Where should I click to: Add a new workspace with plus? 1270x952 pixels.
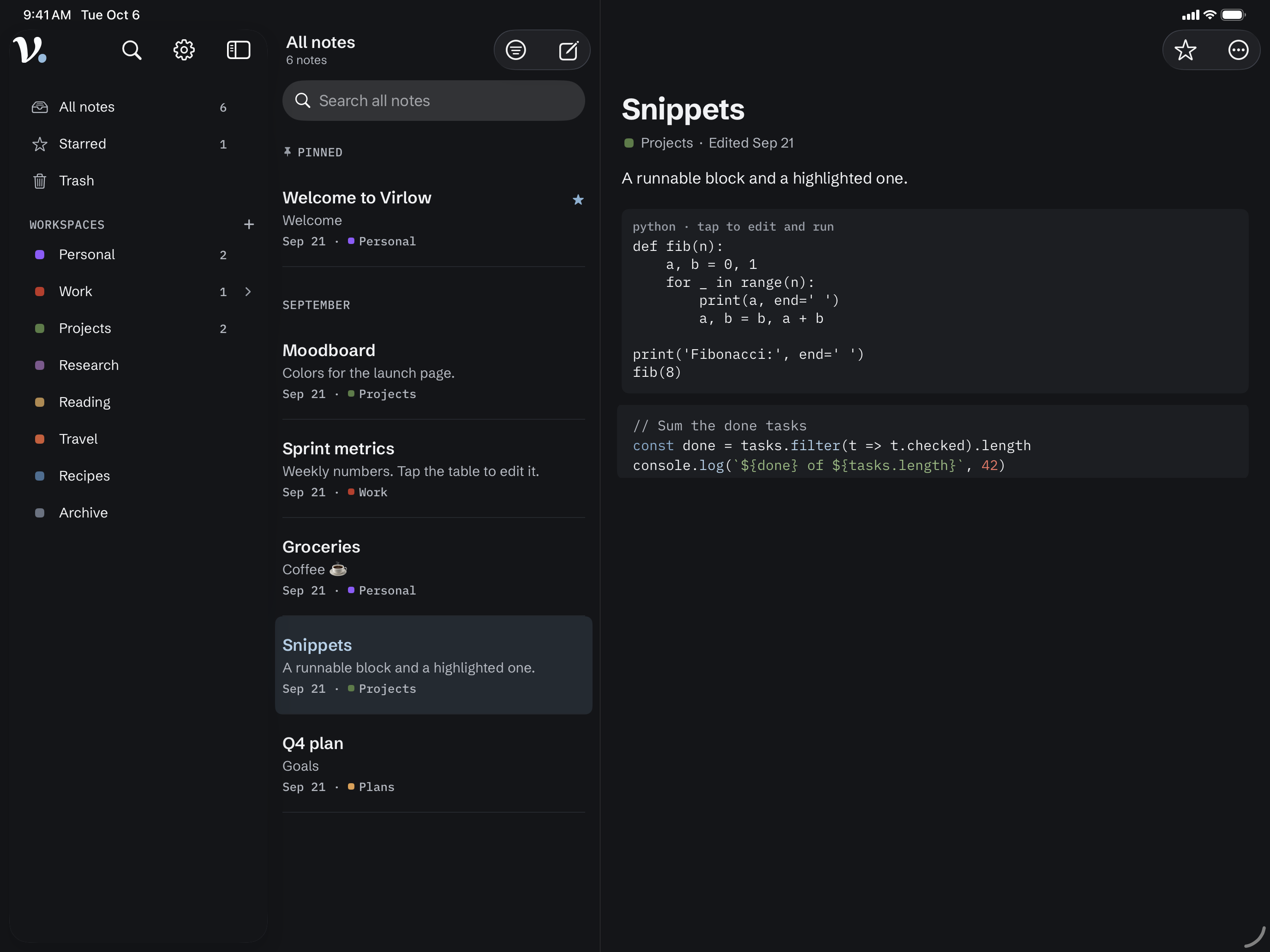tap(249, 224)
